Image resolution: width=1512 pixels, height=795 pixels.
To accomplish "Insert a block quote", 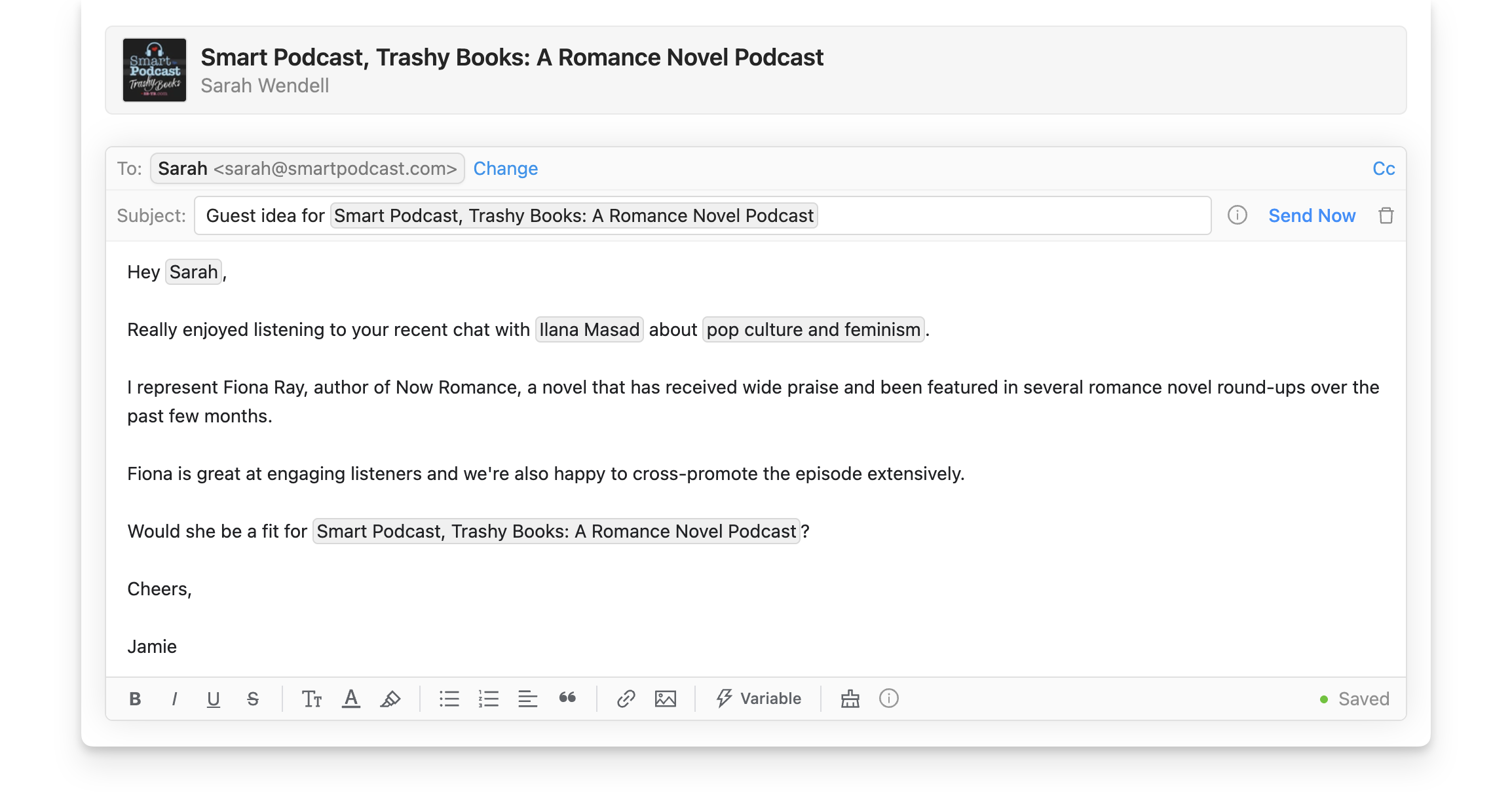I will pyautogui.click(x=567, y=698).
